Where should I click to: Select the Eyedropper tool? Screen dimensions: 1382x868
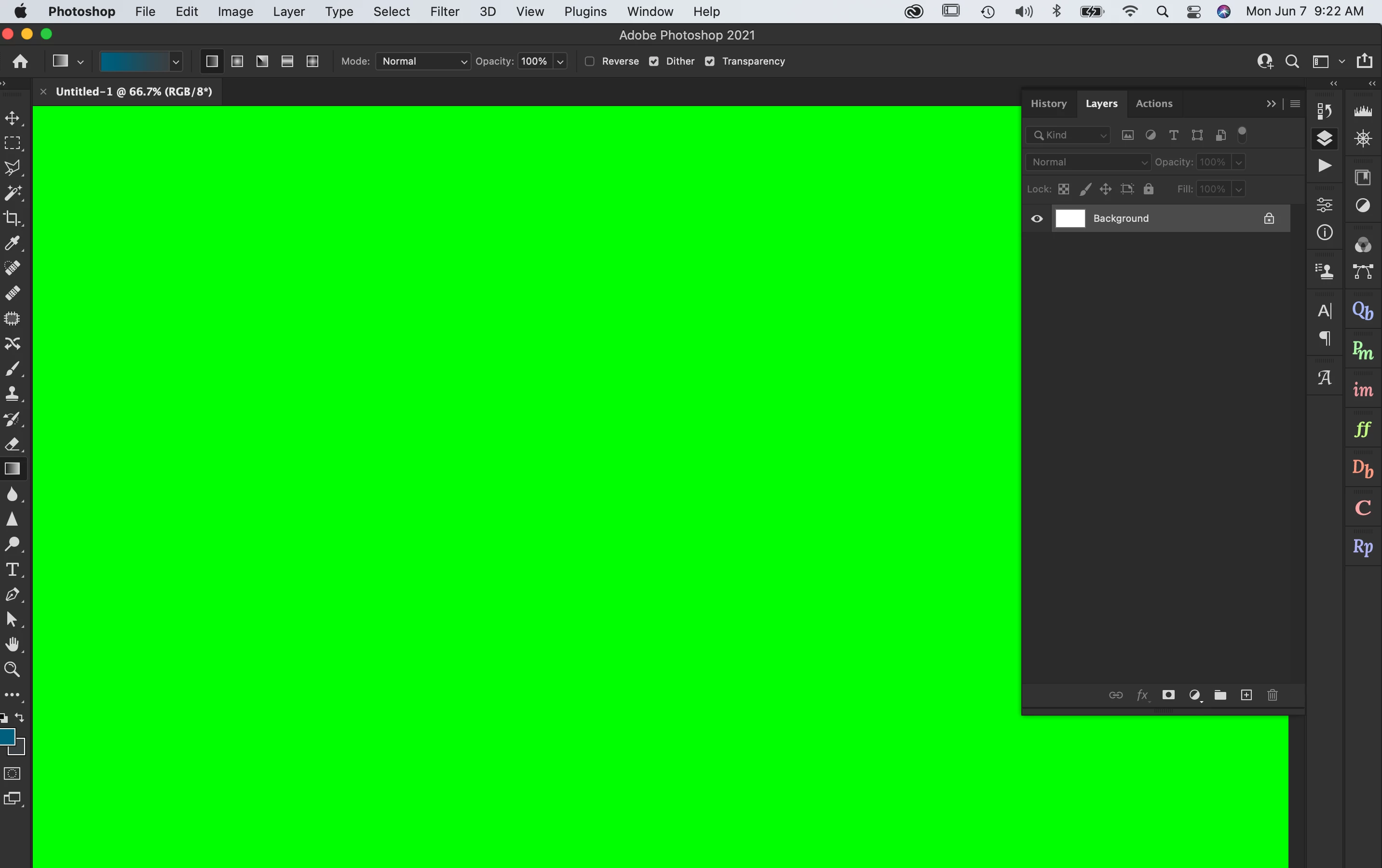pyautogui.click(x=12, y=244)
